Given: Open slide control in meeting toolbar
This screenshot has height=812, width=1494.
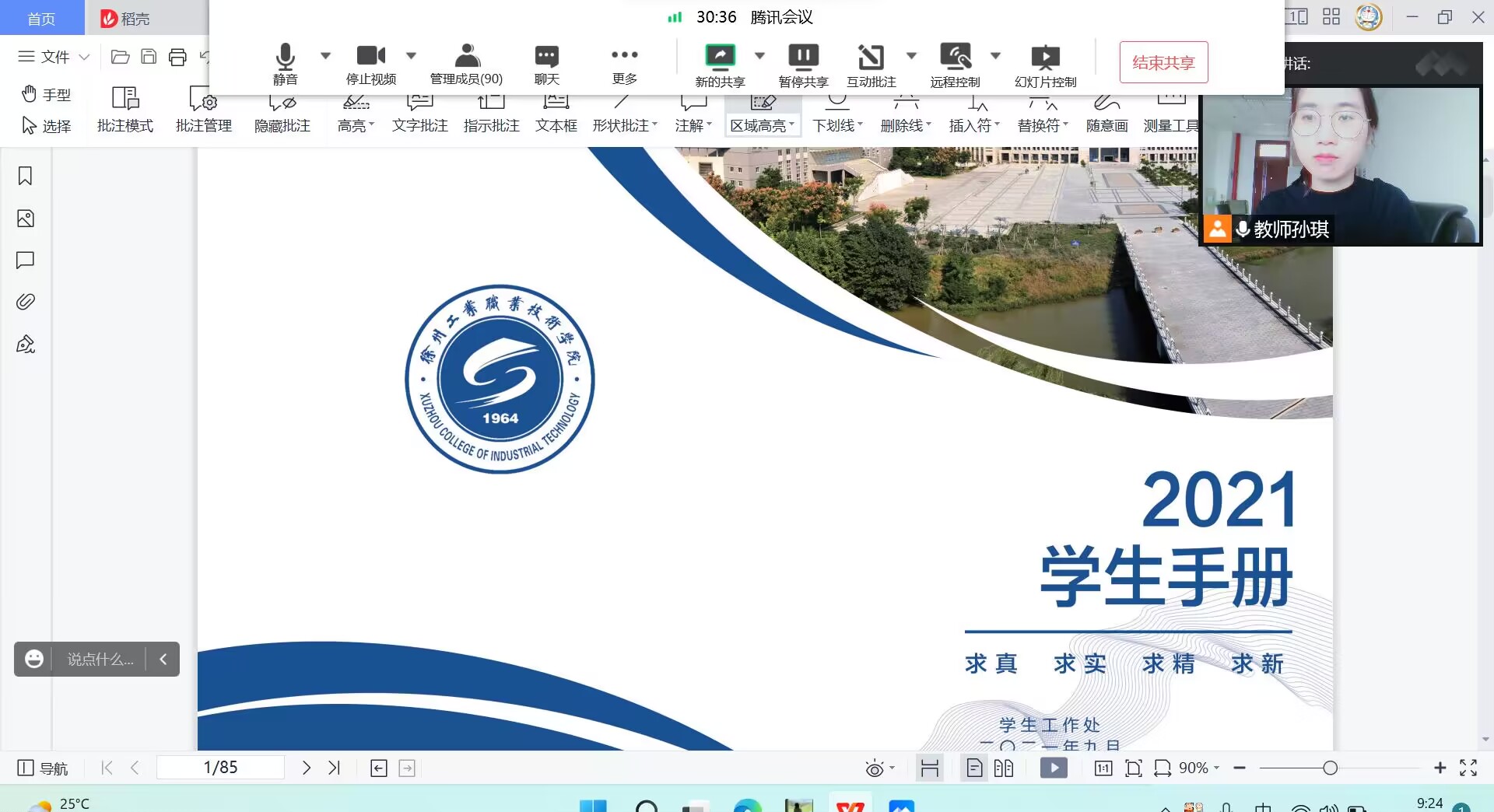Looking at the screenshot, I should click(1045, 65).
